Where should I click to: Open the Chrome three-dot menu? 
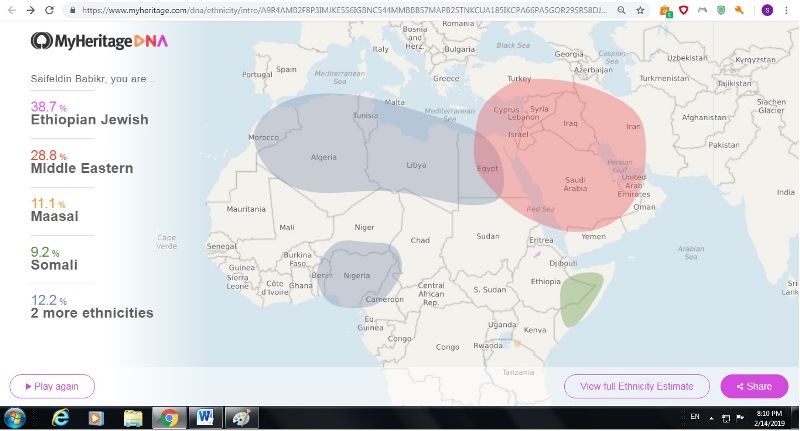786,10
